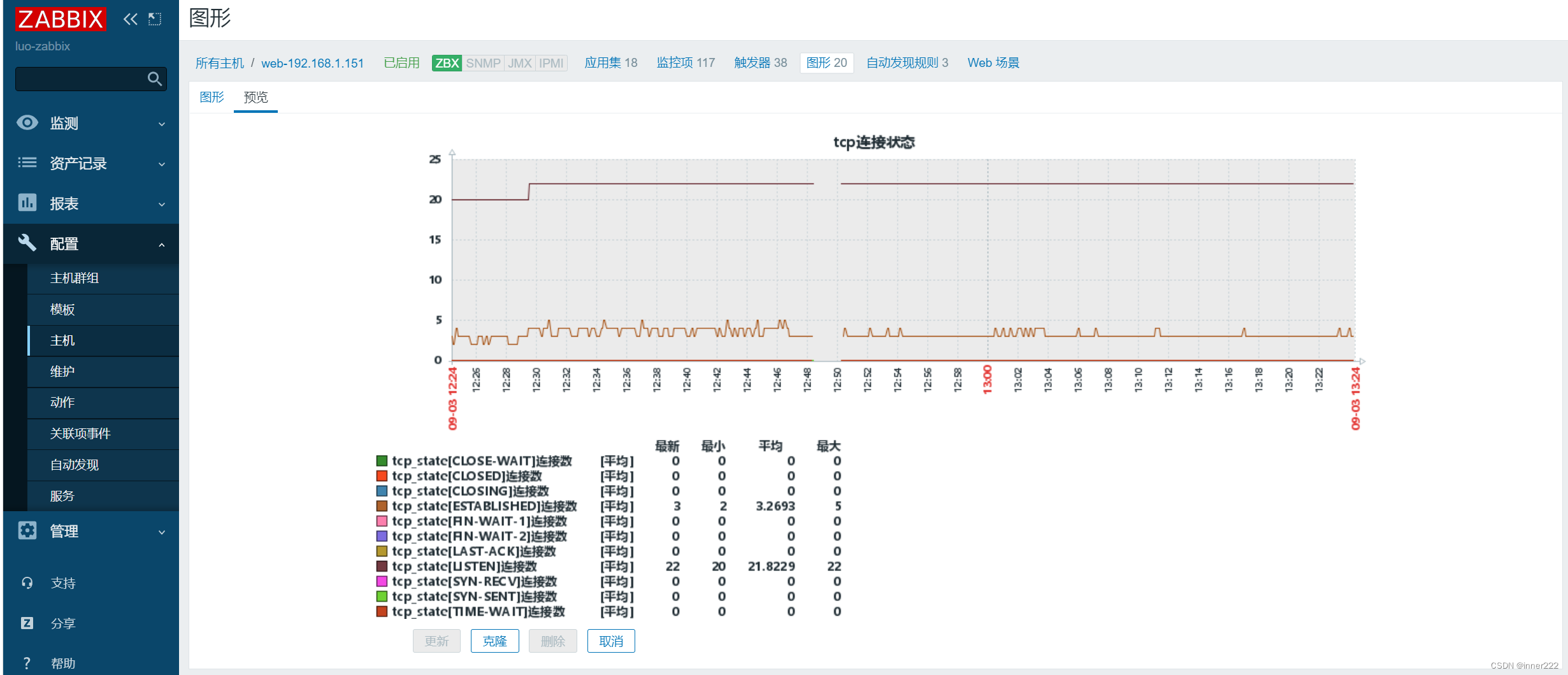
Task: Click the red 13:00 time axis label
Action: 988,379
